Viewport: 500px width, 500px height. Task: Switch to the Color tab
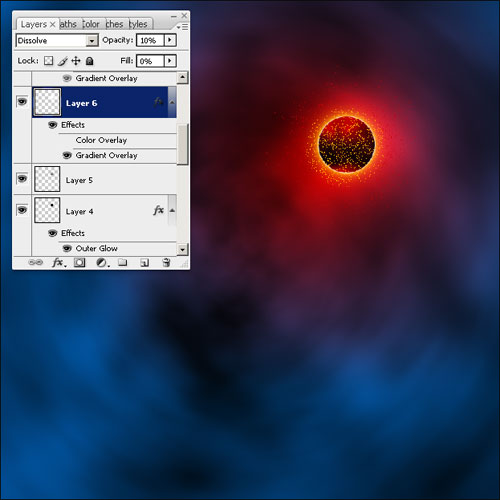91,24
